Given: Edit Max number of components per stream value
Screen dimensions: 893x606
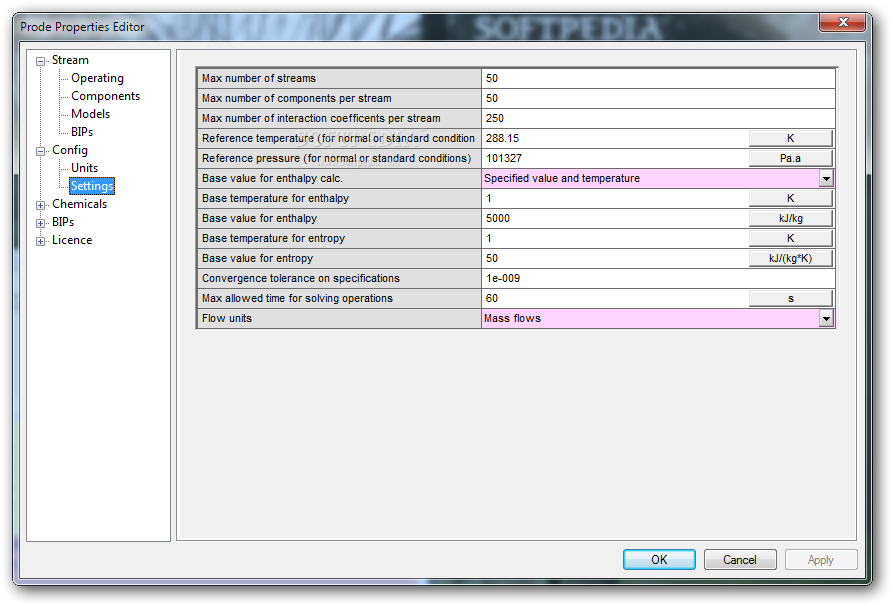Looking at the screenshot, I should 658,99.
